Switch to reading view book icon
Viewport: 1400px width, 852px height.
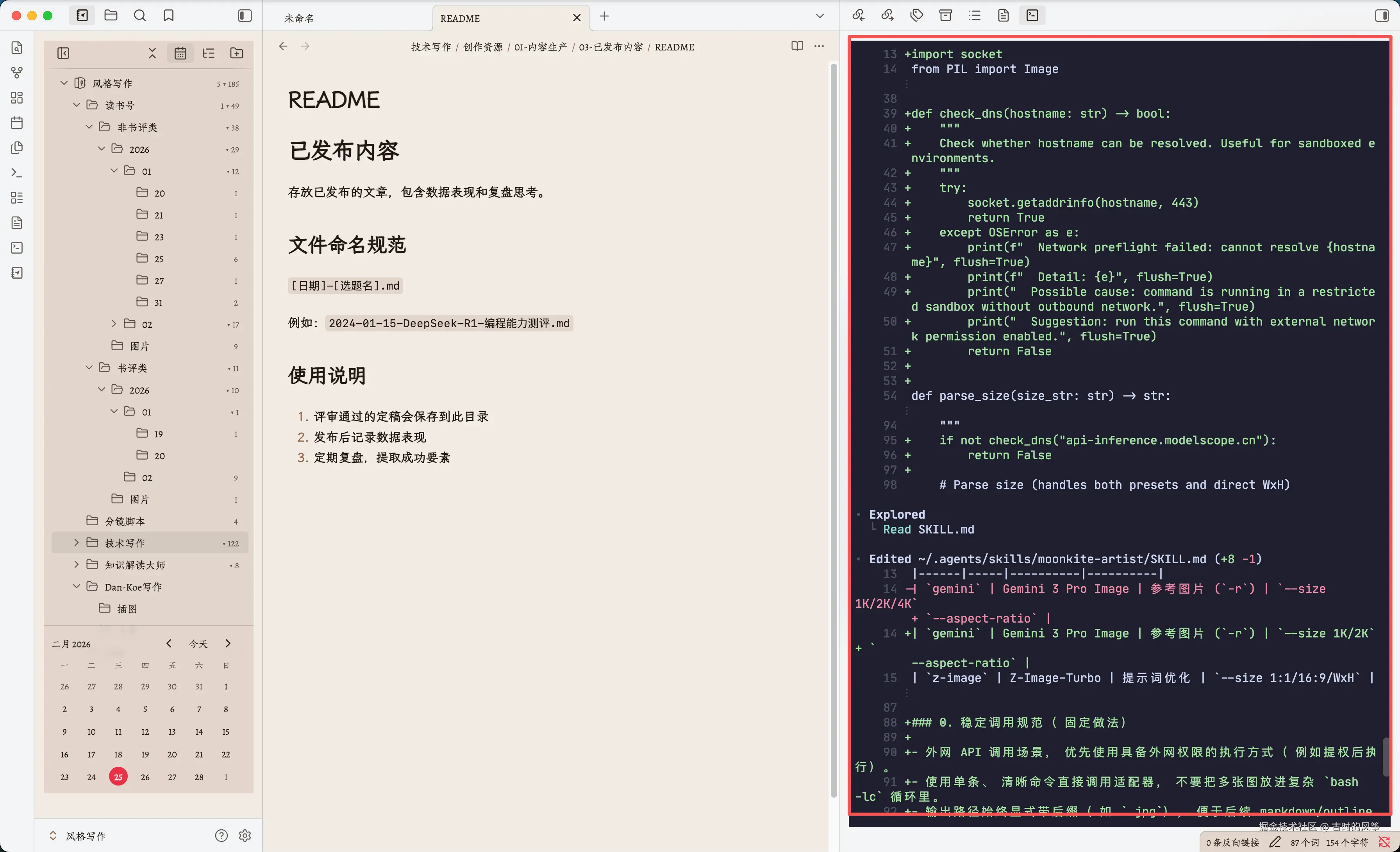[x=797, y=46]
